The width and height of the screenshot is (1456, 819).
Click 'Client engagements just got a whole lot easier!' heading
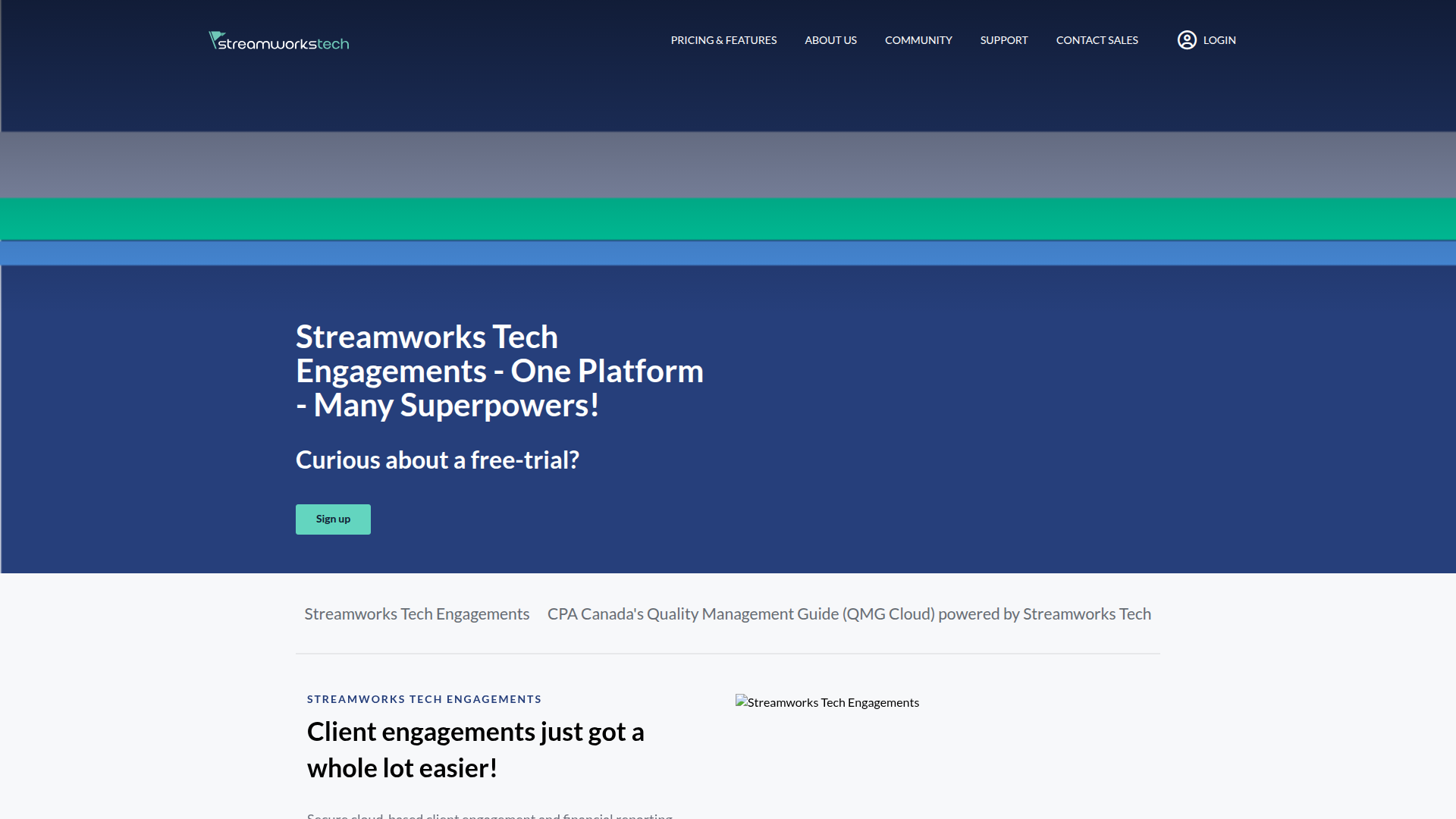(475, 750)
